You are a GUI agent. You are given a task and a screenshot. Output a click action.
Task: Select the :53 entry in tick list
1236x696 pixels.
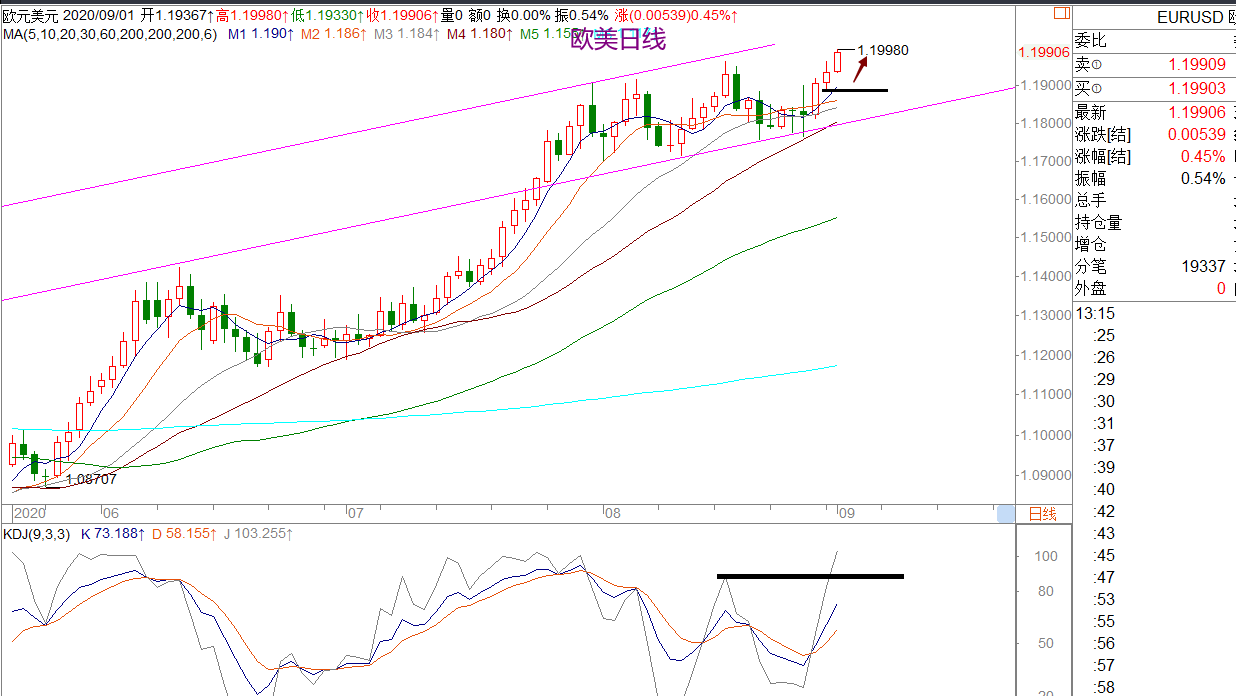click(1104, 599)
